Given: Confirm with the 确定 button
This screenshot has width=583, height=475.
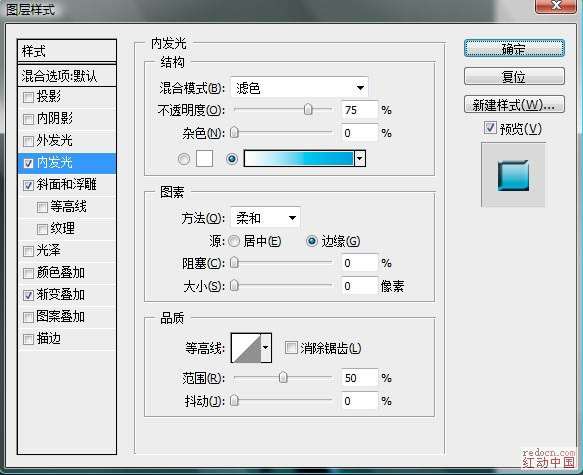Looking at the screenshot, I should [514, 48].
